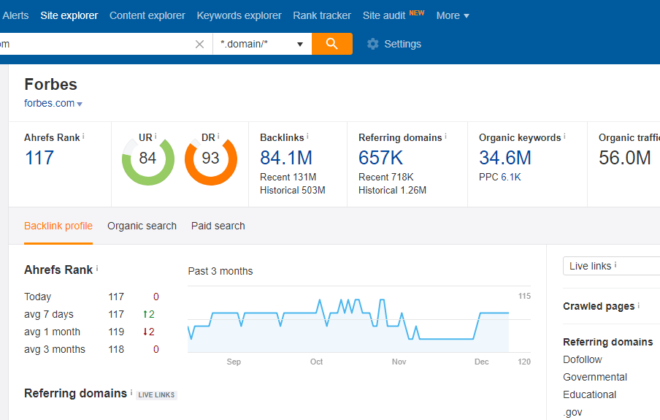Screen dimensions: 660x420
Task: Click the info icon next to UR
Action: pos(155,136)
